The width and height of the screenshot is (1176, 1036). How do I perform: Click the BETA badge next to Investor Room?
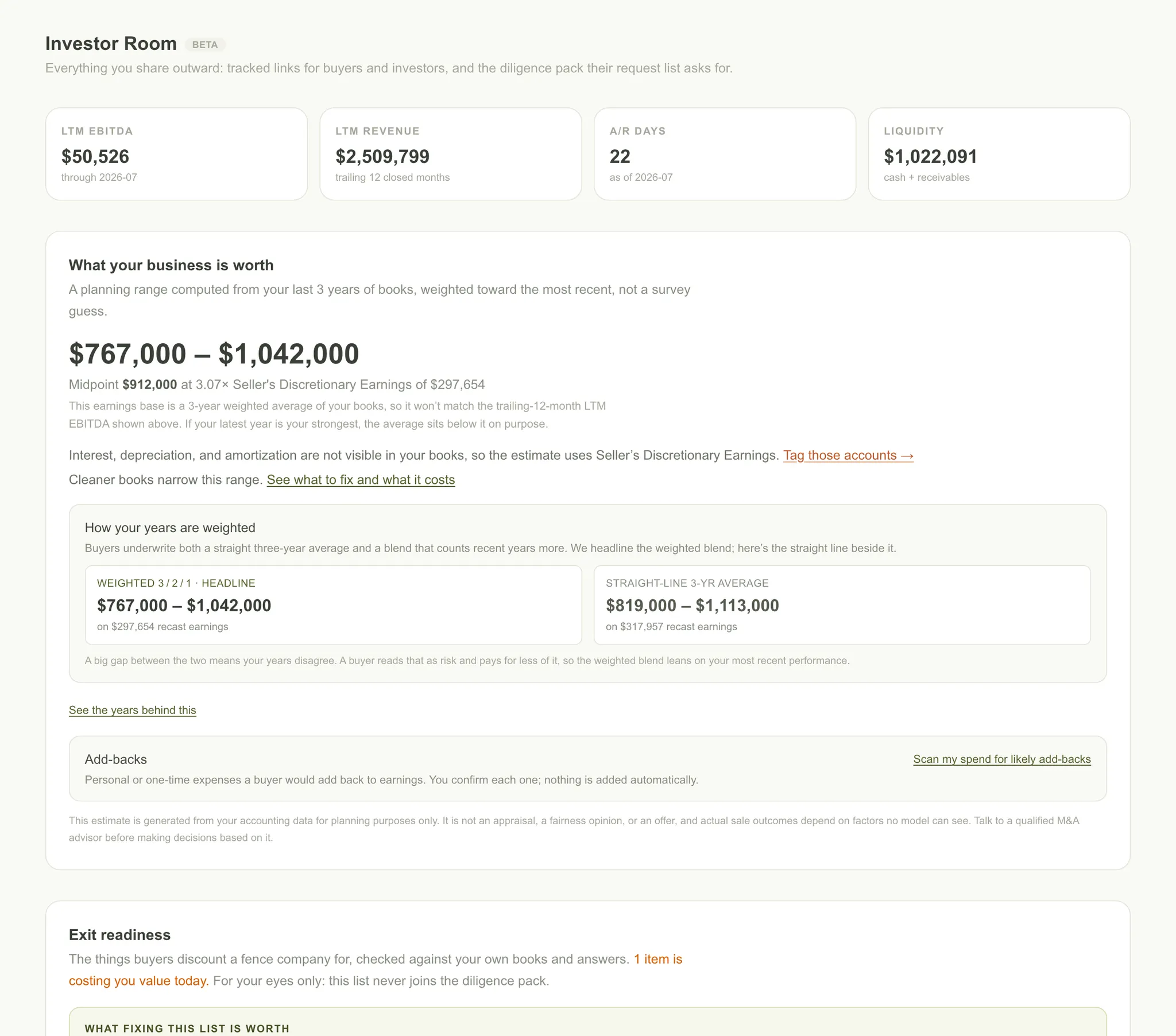(x=205, y=45)
